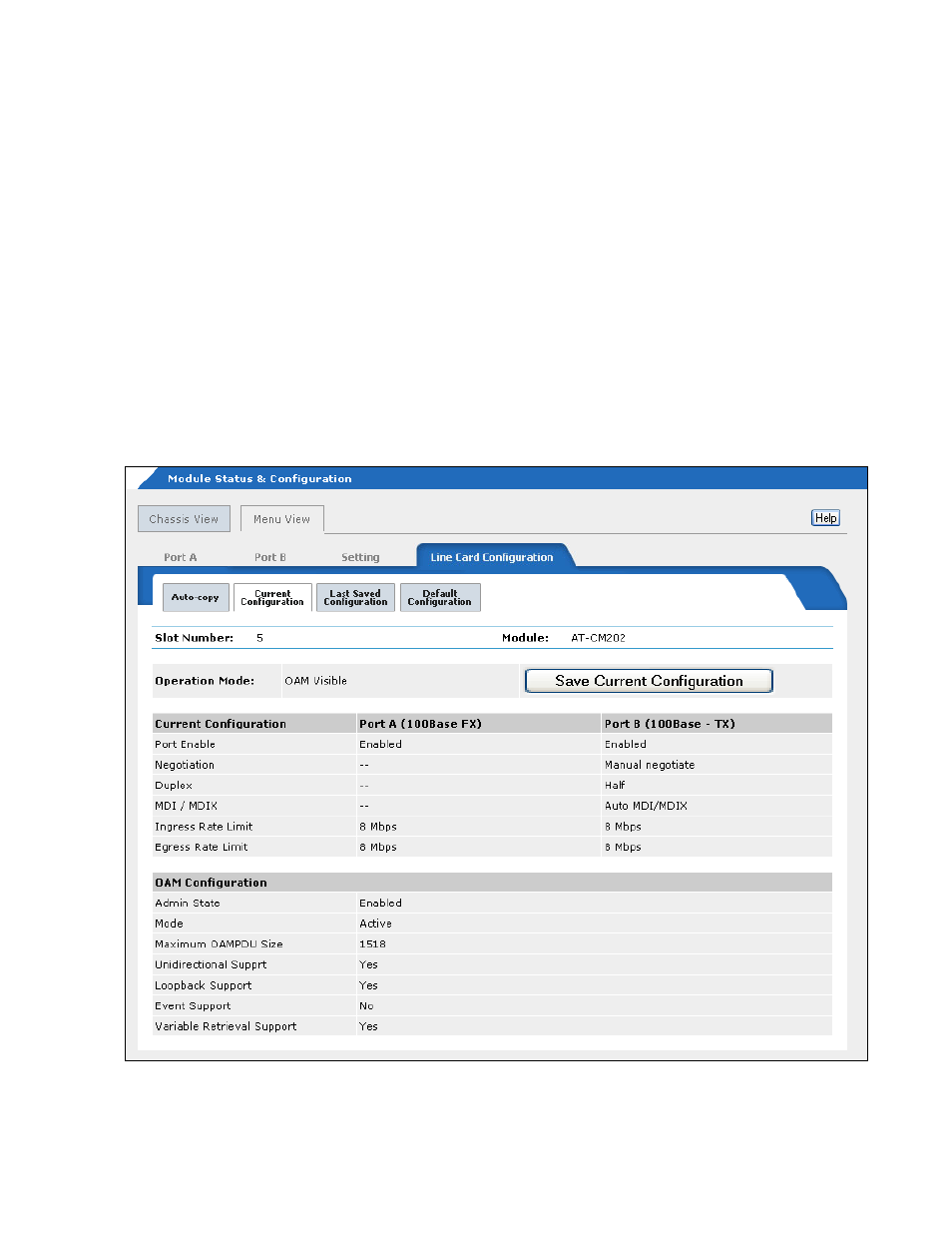Switch to Chassis View tab
This screenshot has width=952, height=1233.
(184, 519)
